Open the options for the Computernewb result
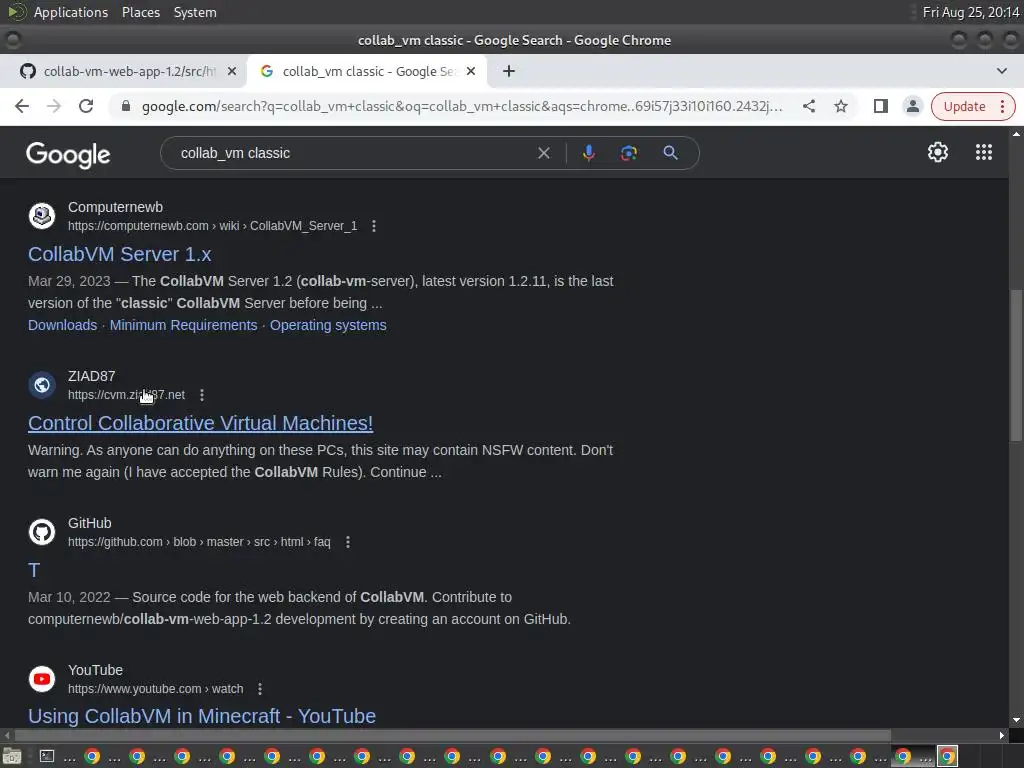The height and width of the screenshot is (768, 1024). click(374, 226)
